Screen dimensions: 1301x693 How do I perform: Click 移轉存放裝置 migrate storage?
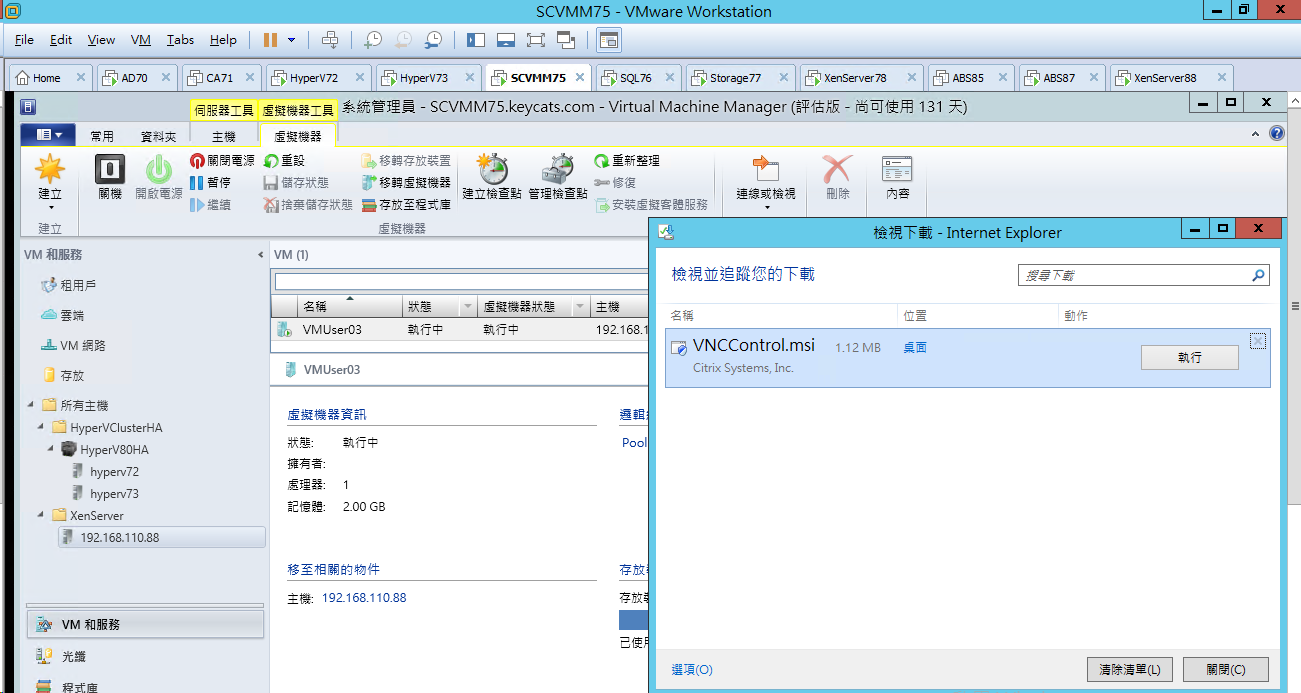[406, 161]
